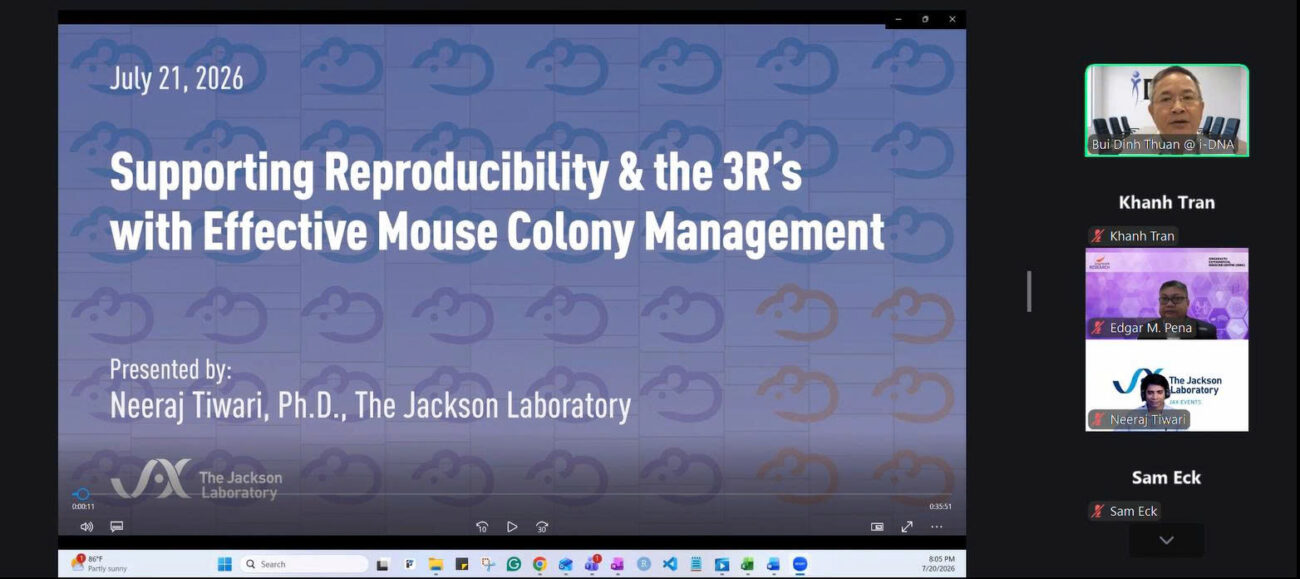Expand video to full screen

[907, 527]
